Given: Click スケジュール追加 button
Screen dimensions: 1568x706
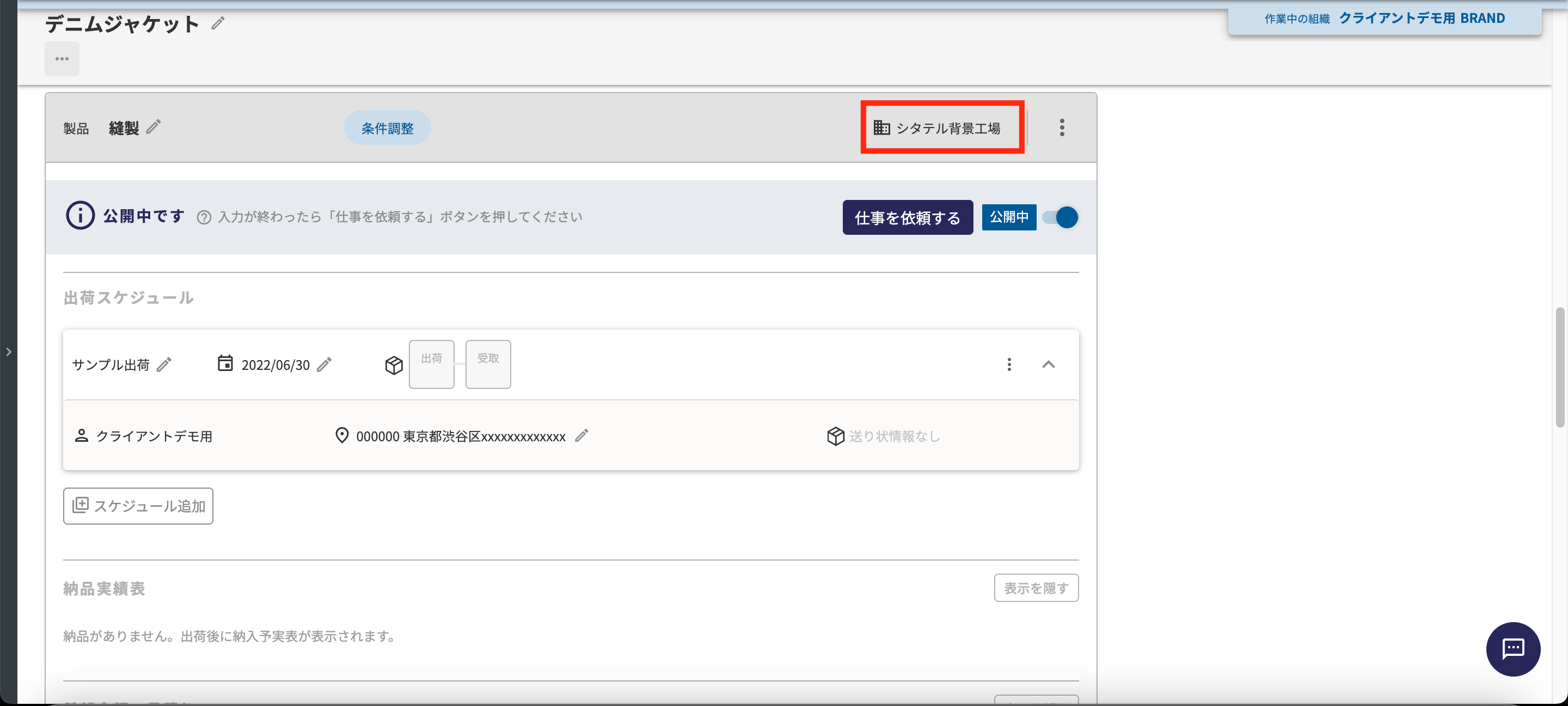Looking at the screenshot, I should click(138, 506).
